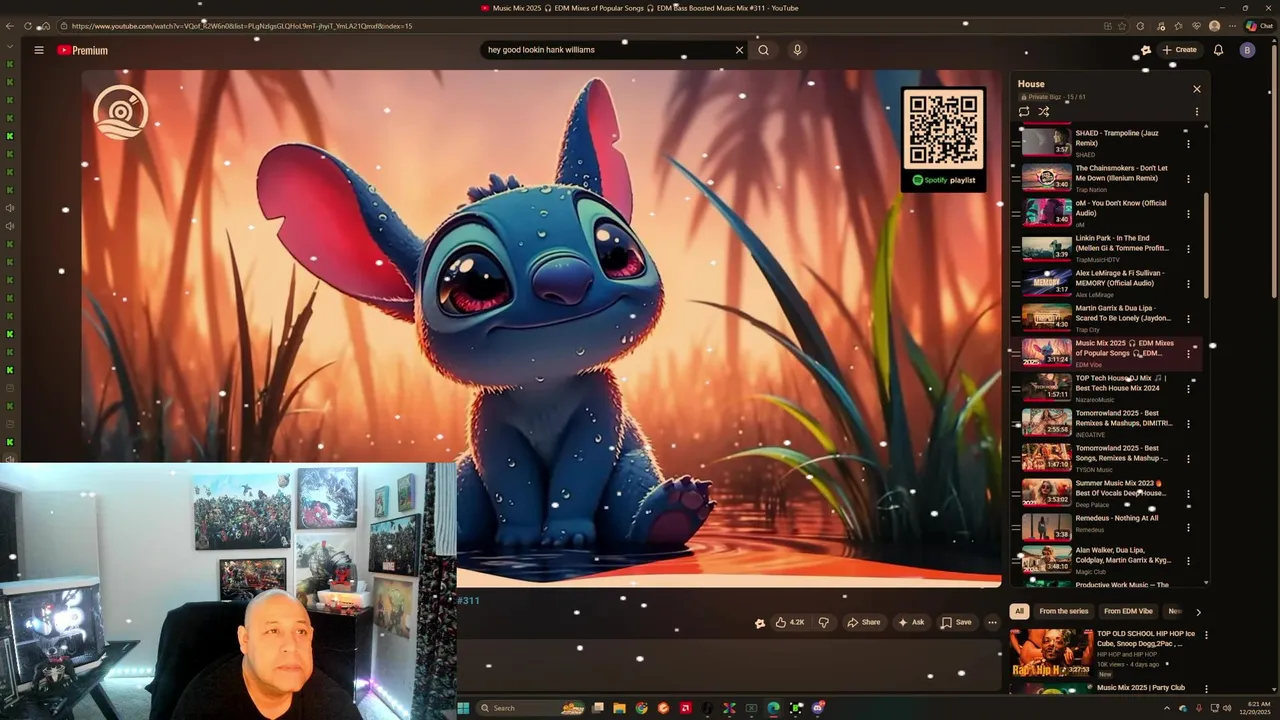Select Alan Walker, Dua Lipa mix entry
Viewport: 1280px width, 720px height.
pos(1105,560)
